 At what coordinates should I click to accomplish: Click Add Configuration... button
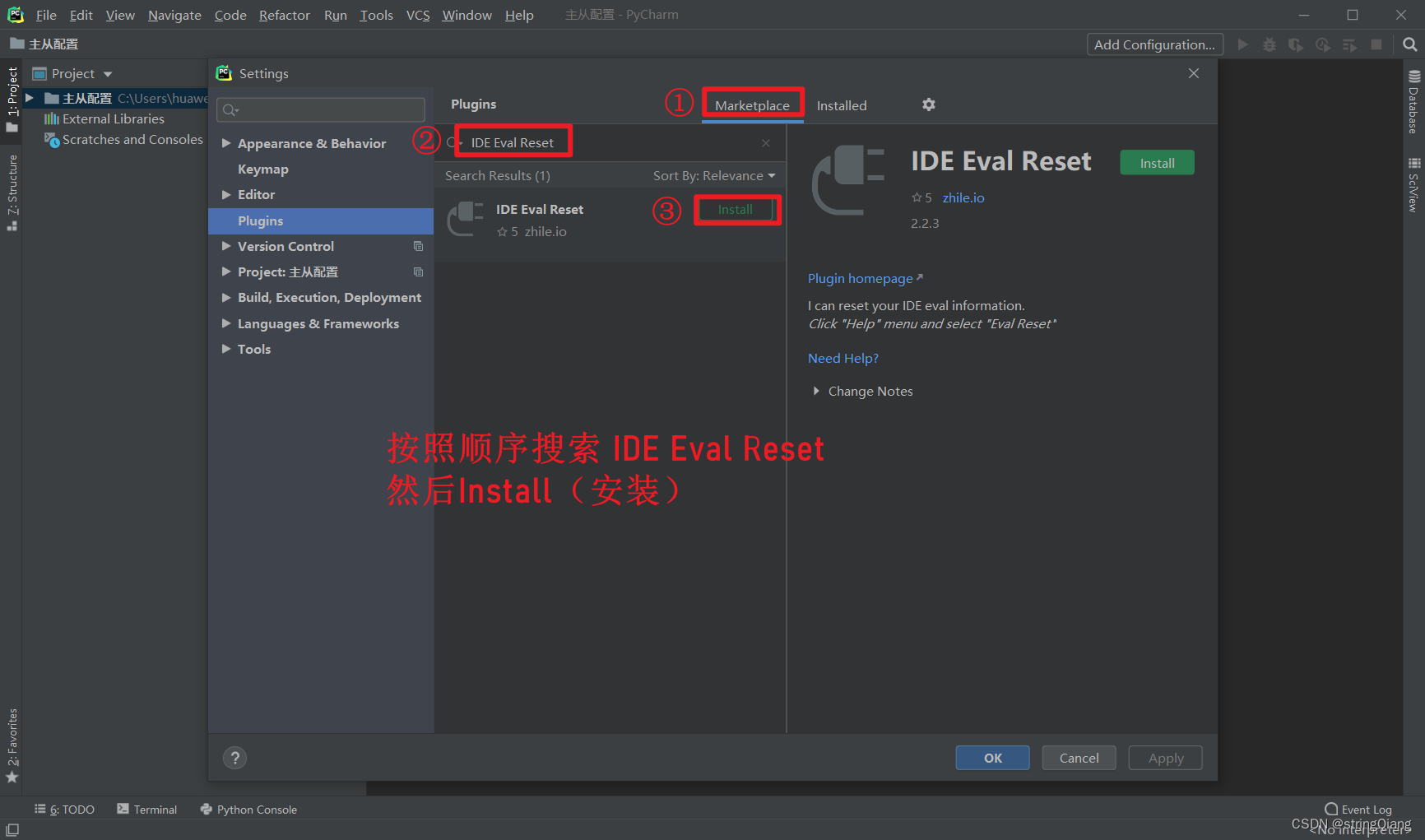pos(1154,44)
